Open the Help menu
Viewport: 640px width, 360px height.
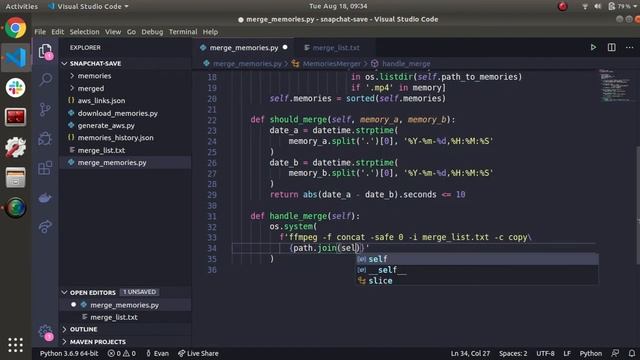tap(210, 32)
